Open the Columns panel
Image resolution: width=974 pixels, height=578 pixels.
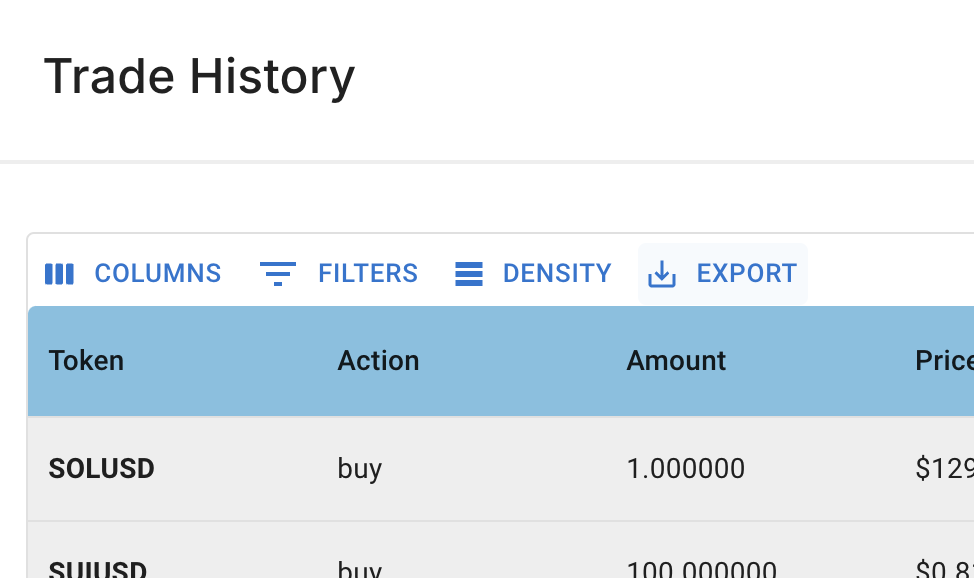[133, 273]
